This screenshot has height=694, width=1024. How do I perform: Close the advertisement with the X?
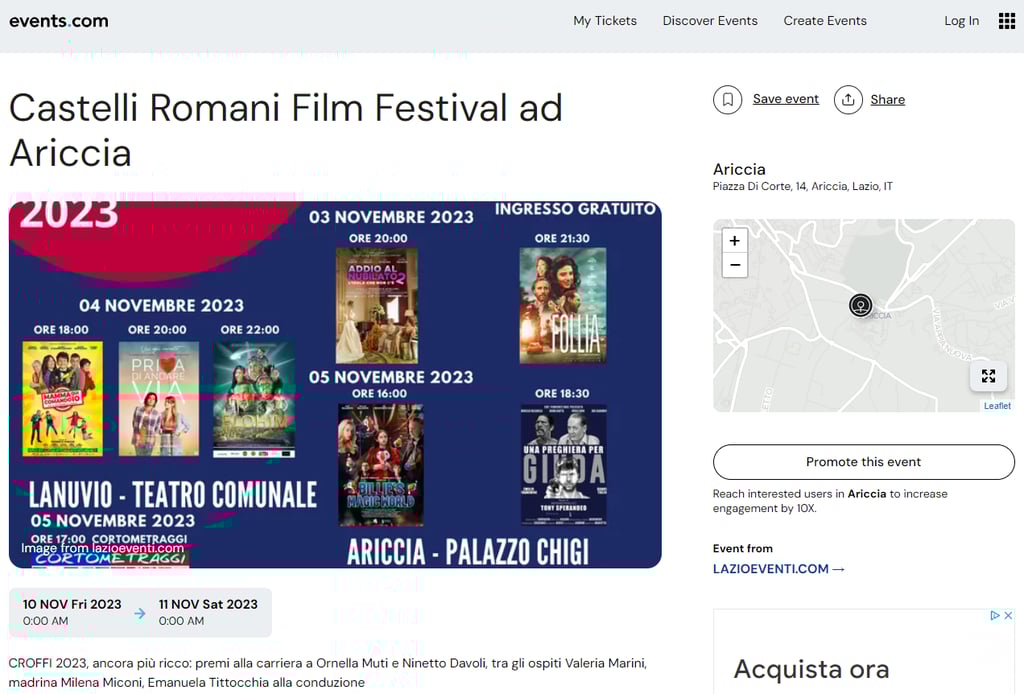point(1008,616)
